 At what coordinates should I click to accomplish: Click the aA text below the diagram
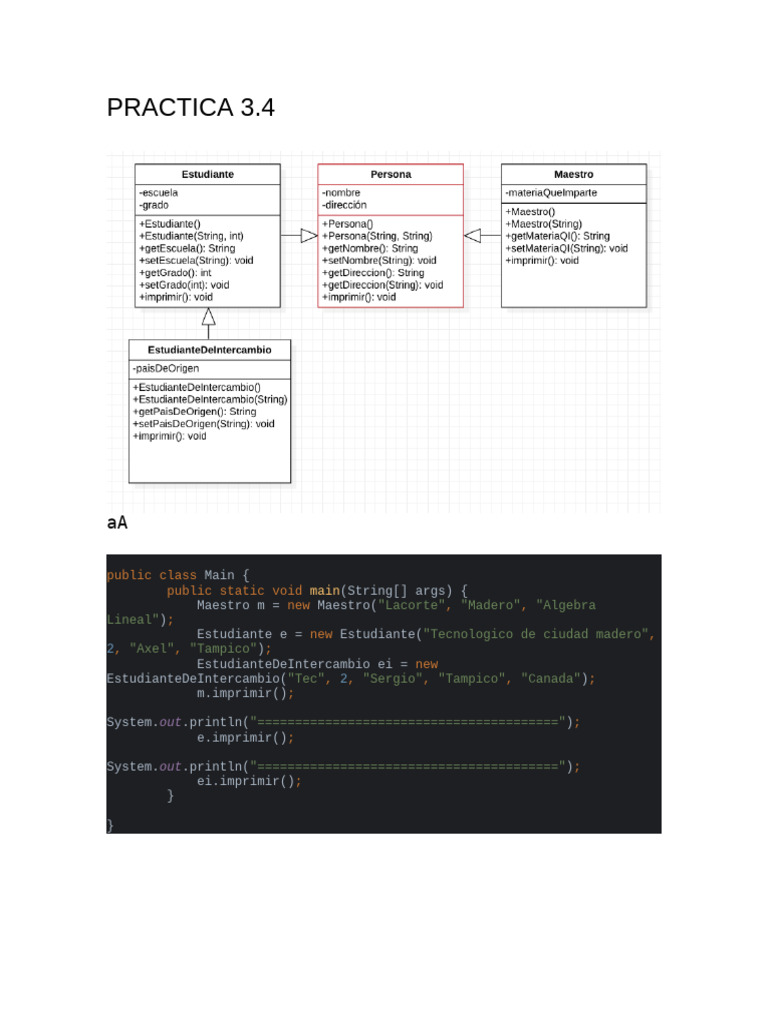click(117, 522)
